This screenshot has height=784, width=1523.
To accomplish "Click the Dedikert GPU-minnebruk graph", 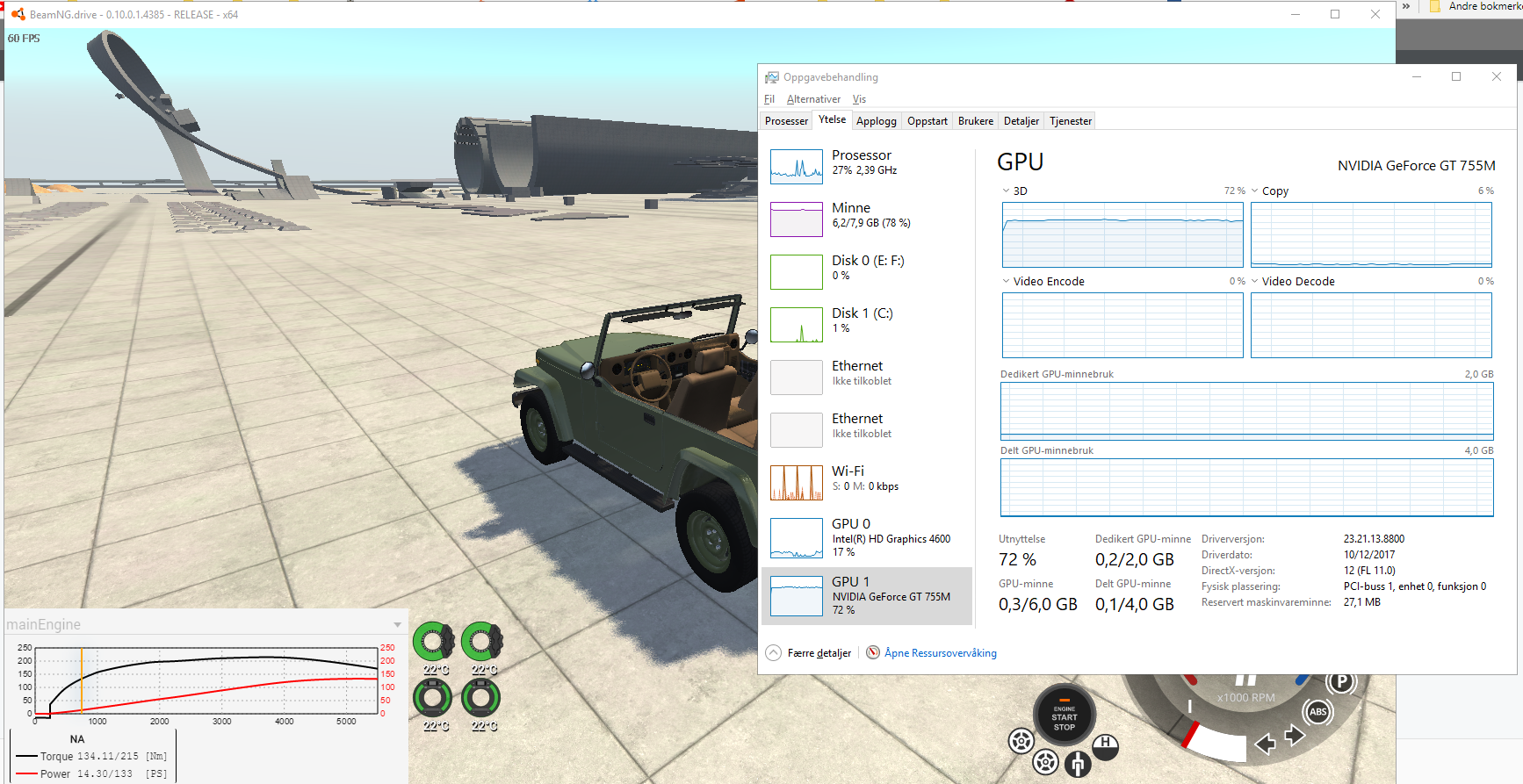I will coord(1246,411).
